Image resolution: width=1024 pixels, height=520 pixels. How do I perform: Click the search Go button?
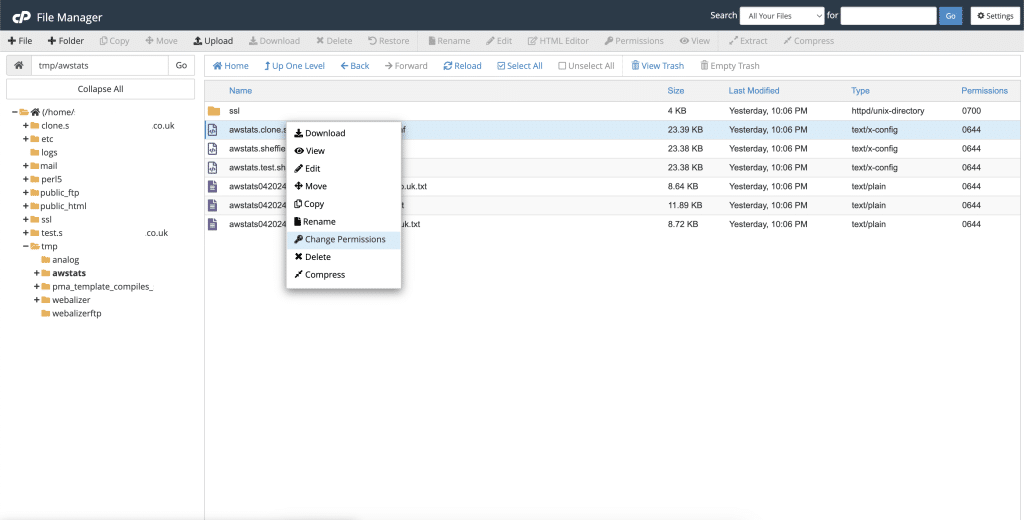coord(950,16)
